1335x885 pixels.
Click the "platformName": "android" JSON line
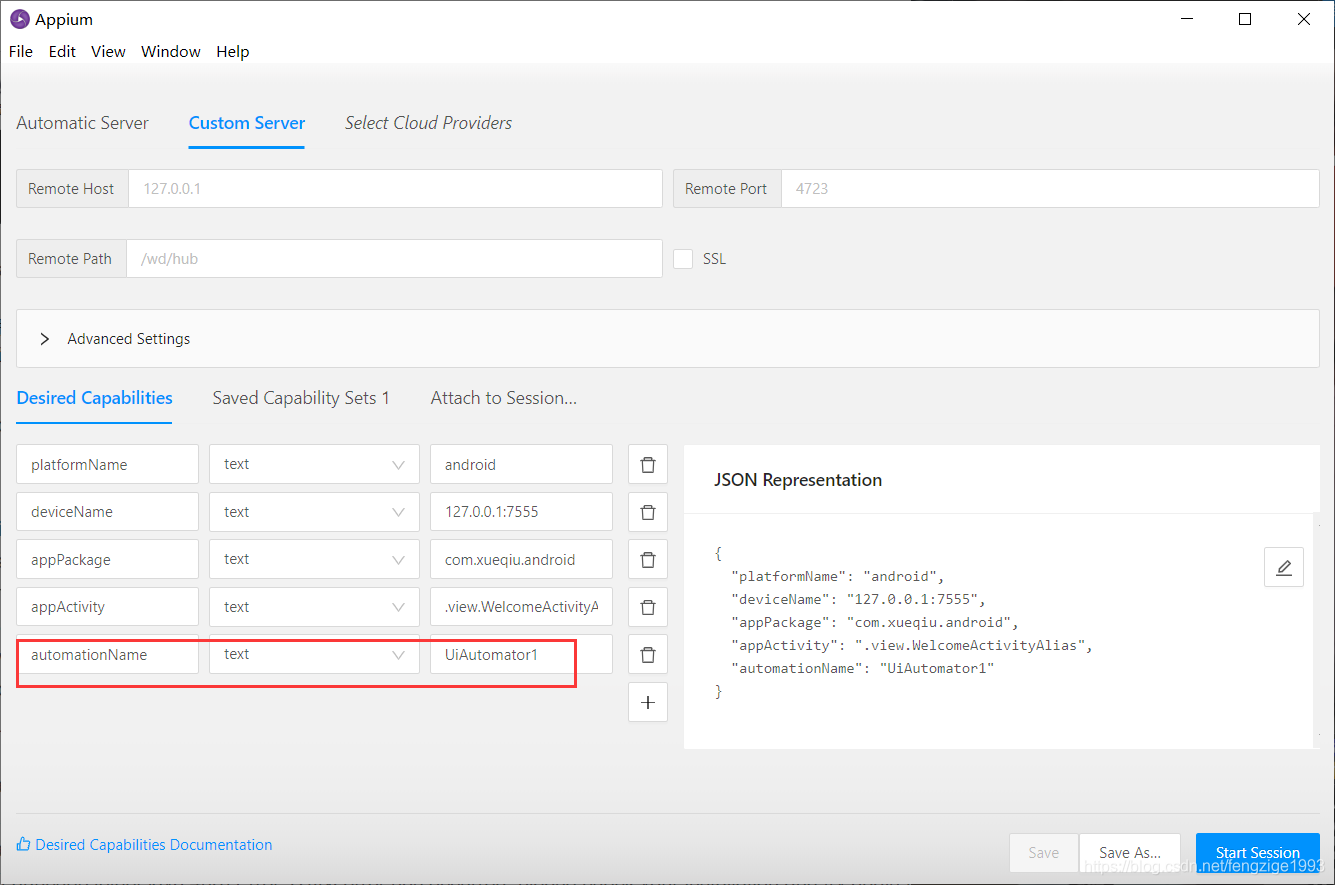[839, 576]
